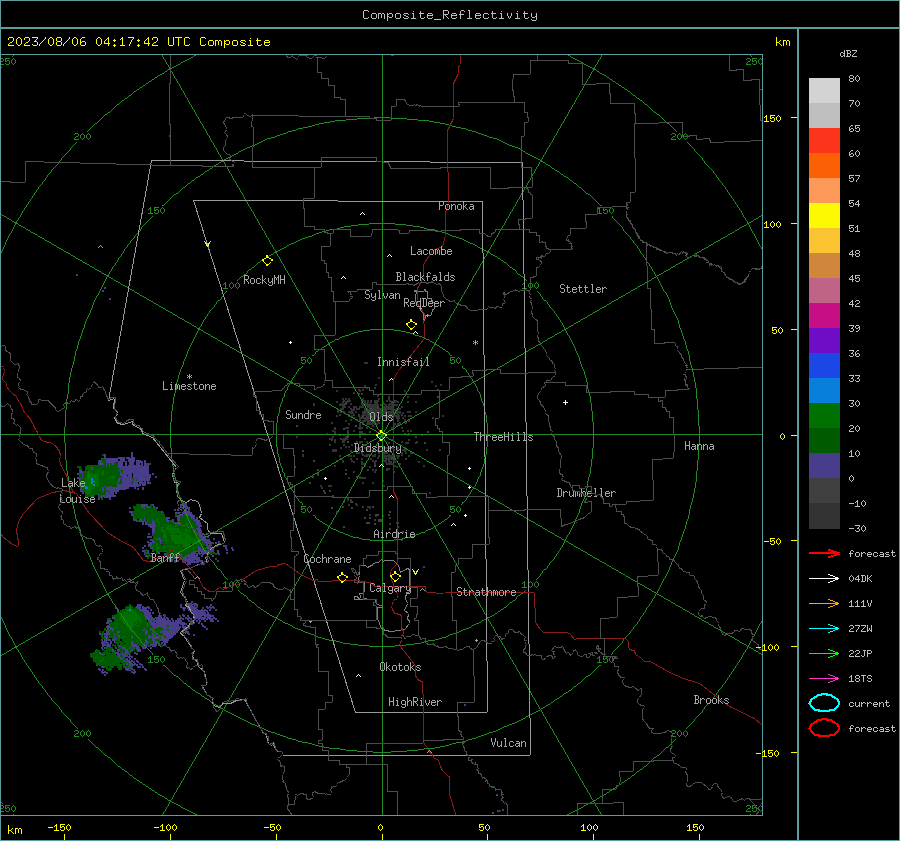Click the Stettler city label
Viewport: 900px width, 841px height.
click(x=583, y=289)
